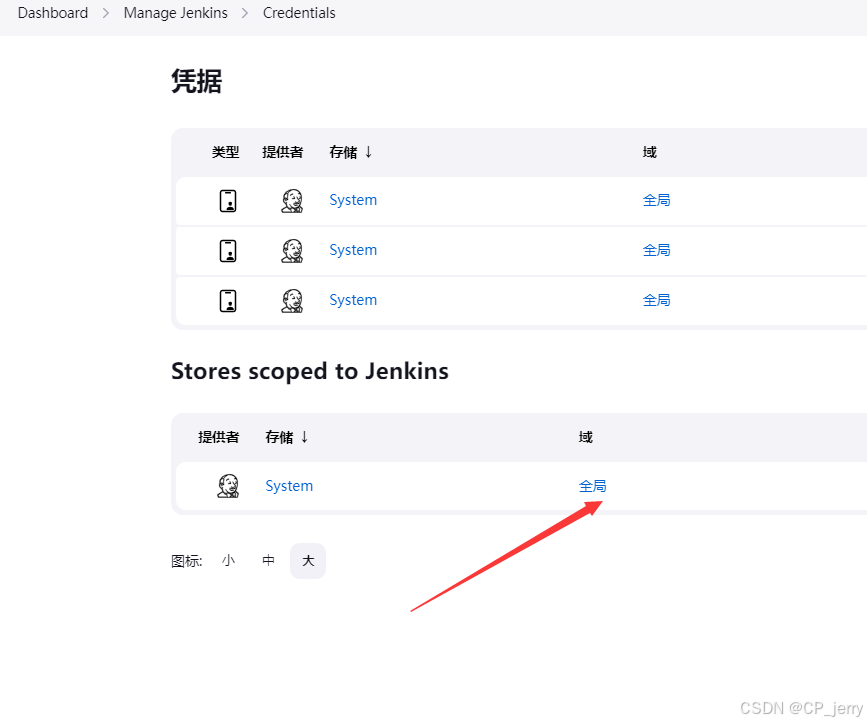Click the credential type icon in the third System row
Image resolution: width=867 pixels, height=723 pixels.
228,301
